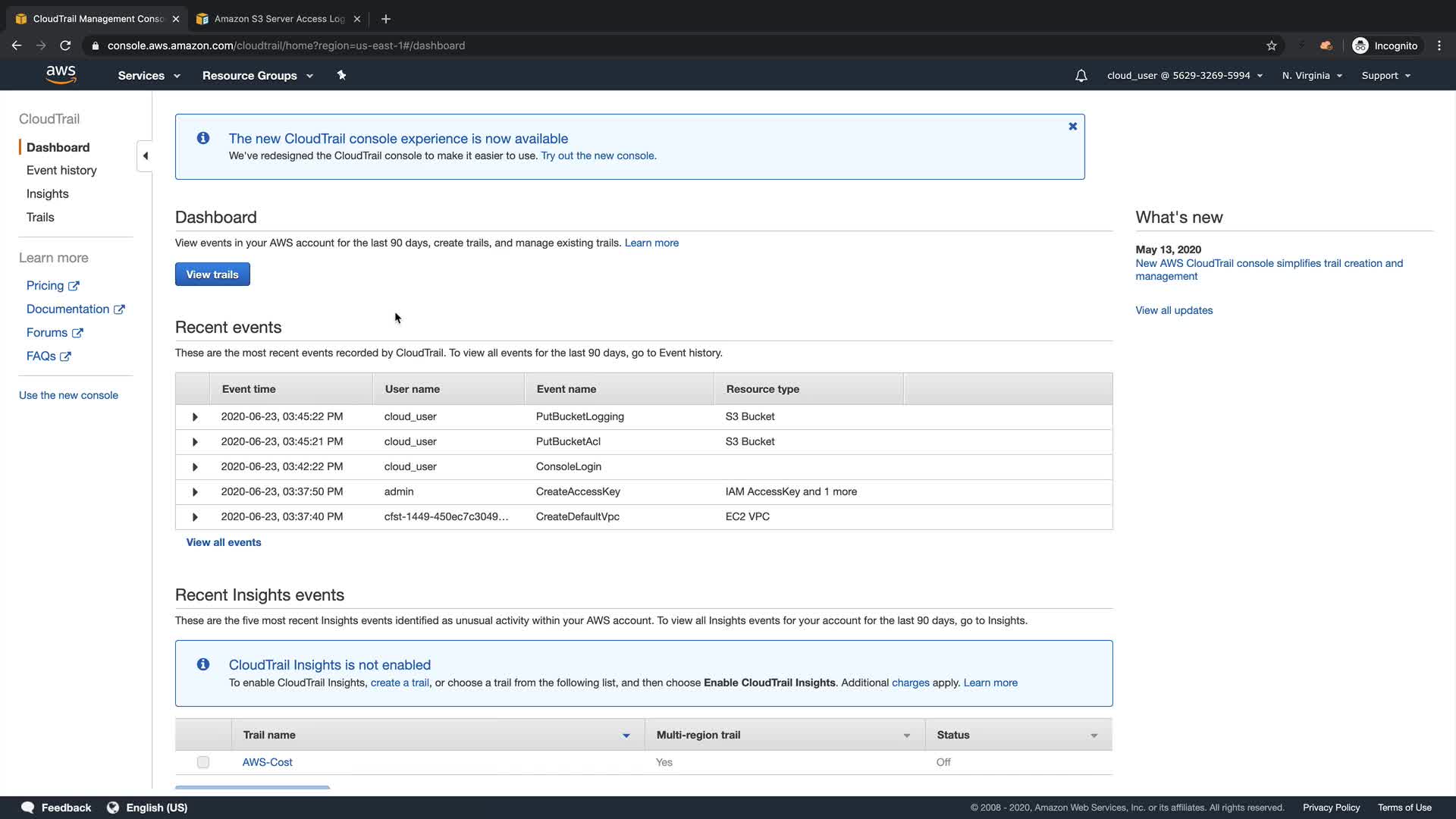Click the pin shortcuts icon in navbar
Screen dimensions: 1456x819
point(341,75)
